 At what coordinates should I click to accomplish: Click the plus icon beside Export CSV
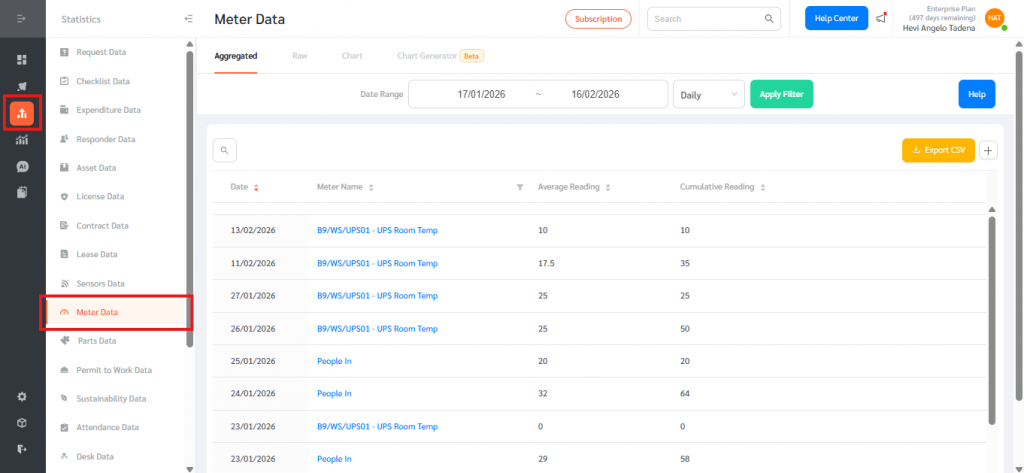[988, 150]
